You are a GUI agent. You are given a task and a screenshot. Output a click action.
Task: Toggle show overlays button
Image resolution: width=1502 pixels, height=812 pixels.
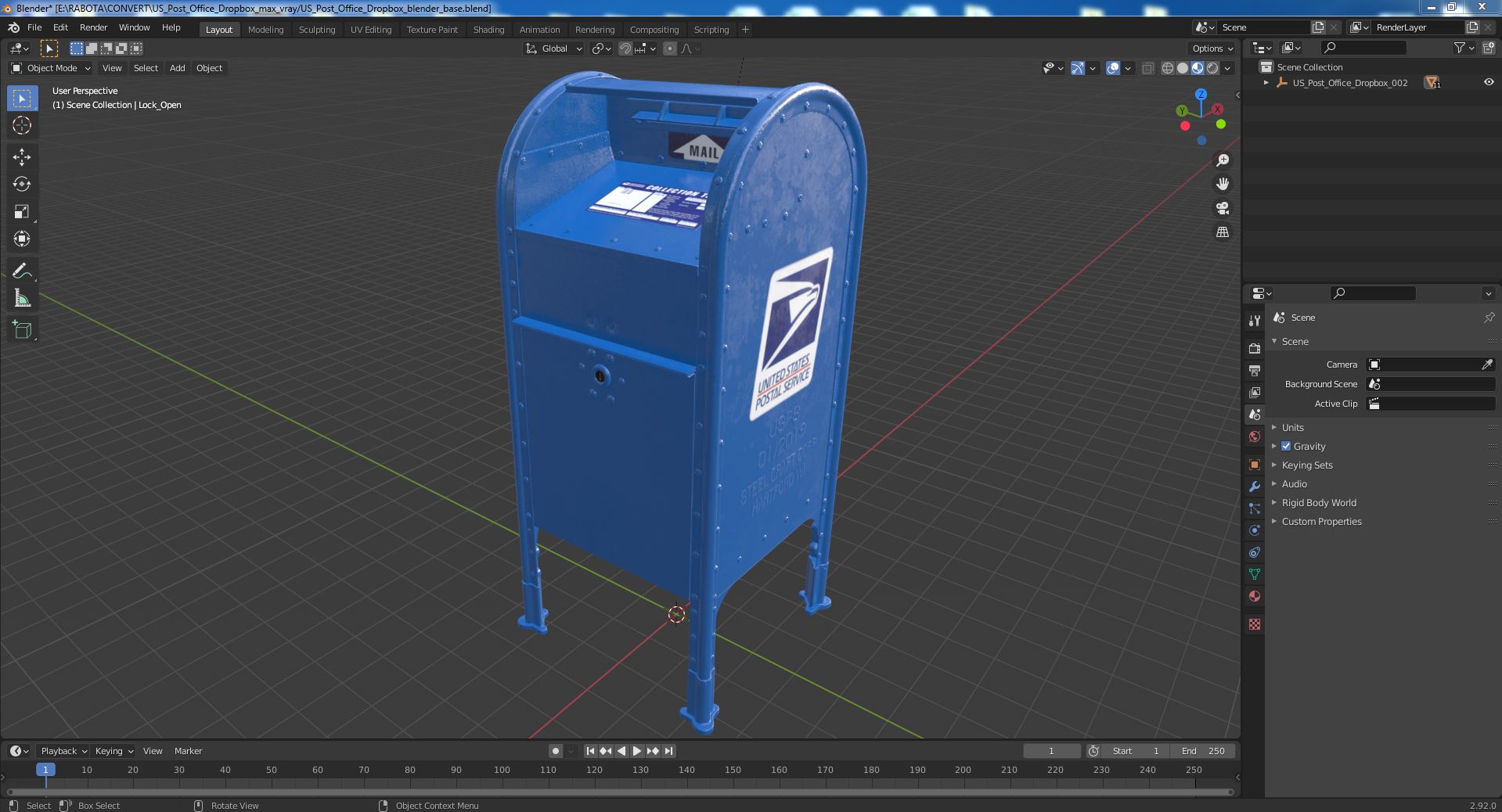coord(1113,69)
